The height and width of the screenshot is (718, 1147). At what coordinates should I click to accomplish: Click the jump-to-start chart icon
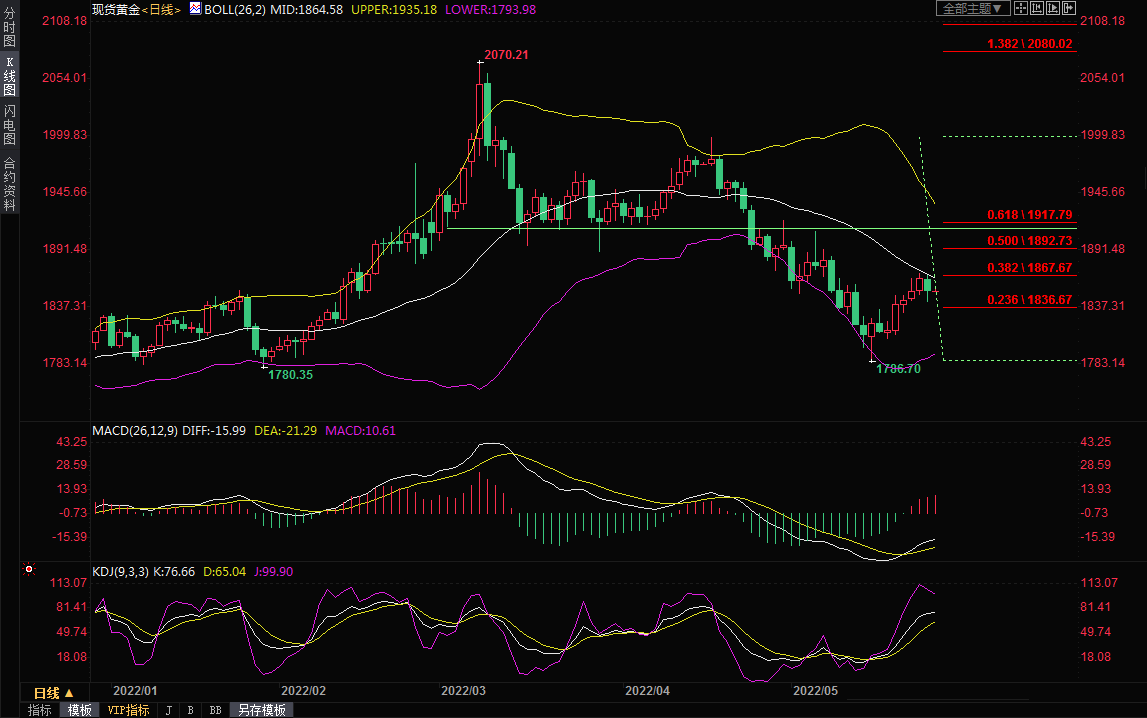(1039, 8)
